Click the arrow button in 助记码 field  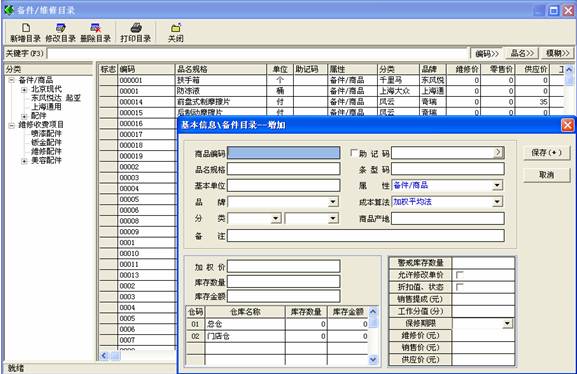[x=498, y=152]
